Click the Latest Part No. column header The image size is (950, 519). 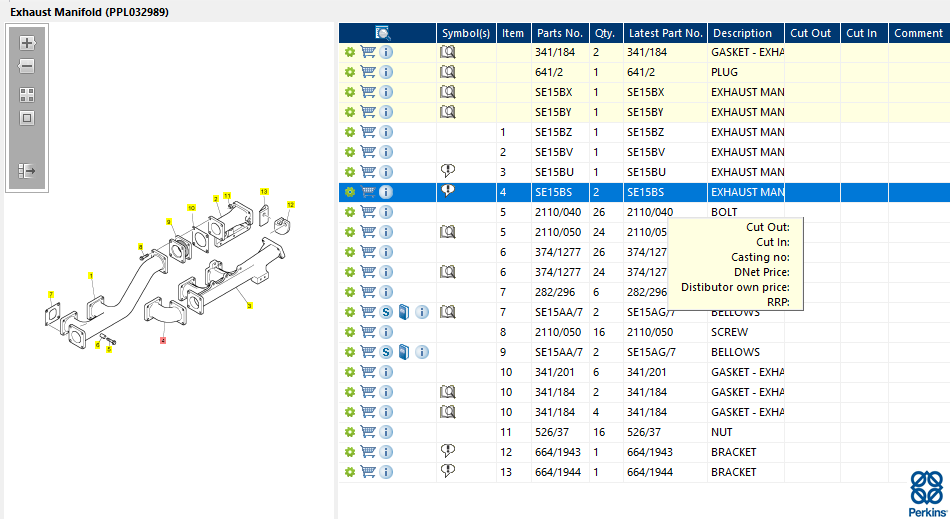tap(665, 33)
